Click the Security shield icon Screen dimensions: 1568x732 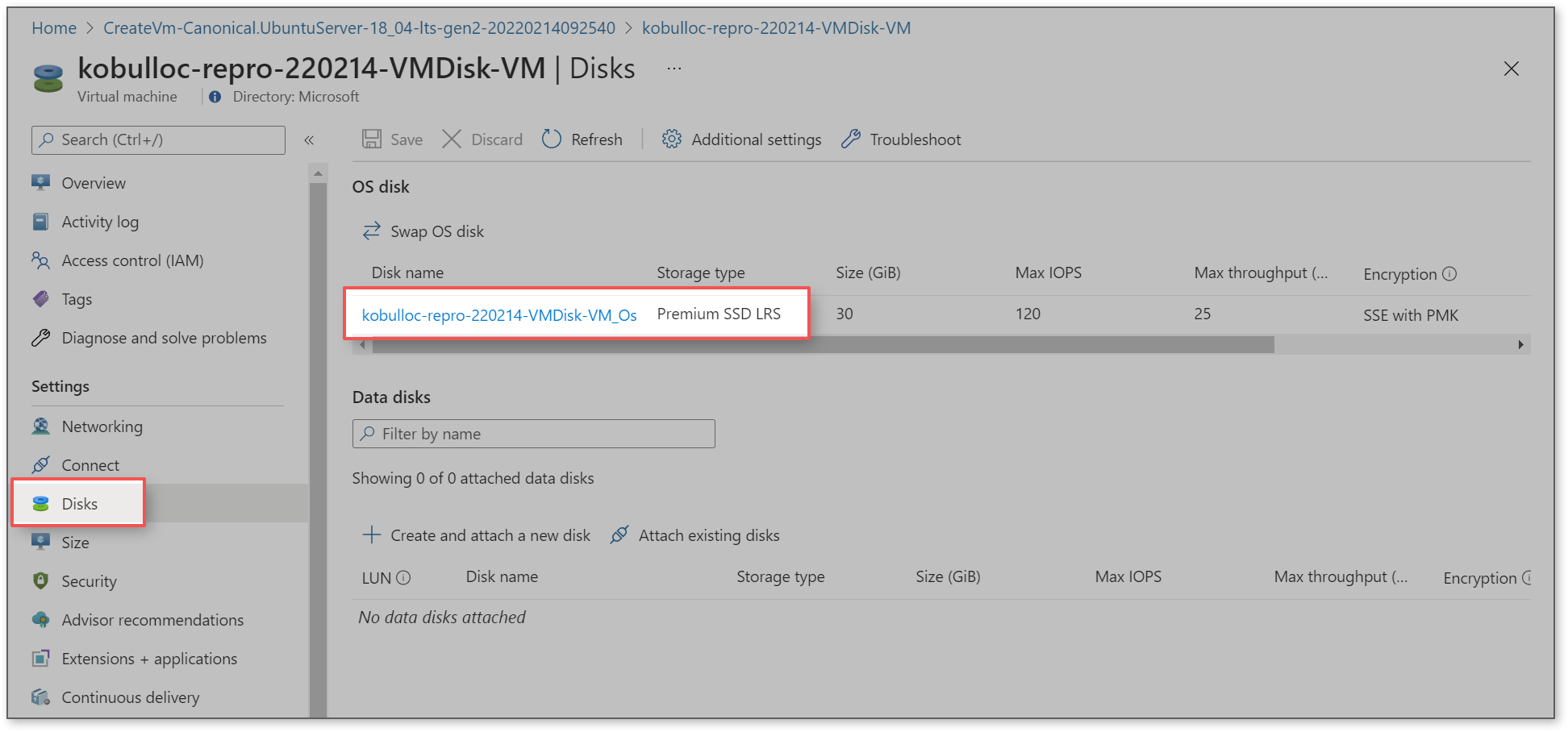(41, 580)
